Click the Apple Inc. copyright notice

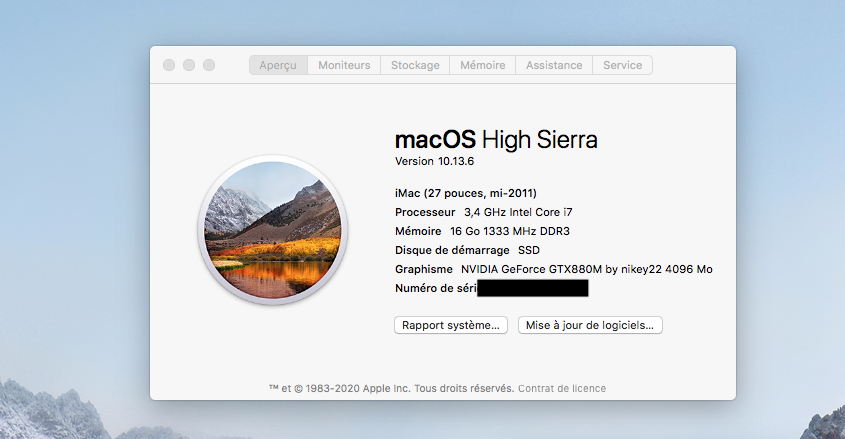(391, 388)
